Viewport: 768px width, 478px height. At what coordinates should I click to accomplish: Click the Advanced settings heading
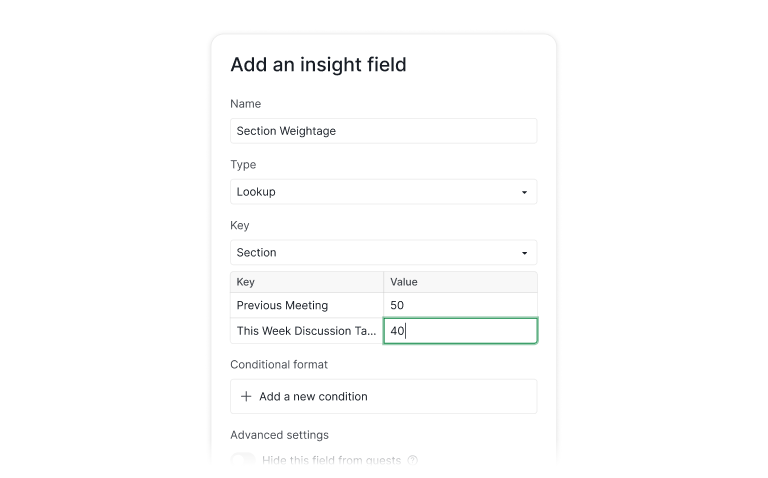tap(279, 435)
